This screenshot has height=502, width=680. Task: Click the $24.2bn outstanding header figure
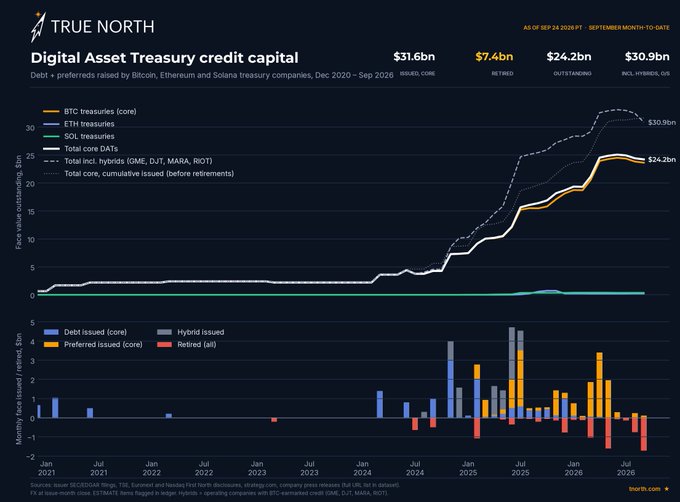[x=569, y=56]
